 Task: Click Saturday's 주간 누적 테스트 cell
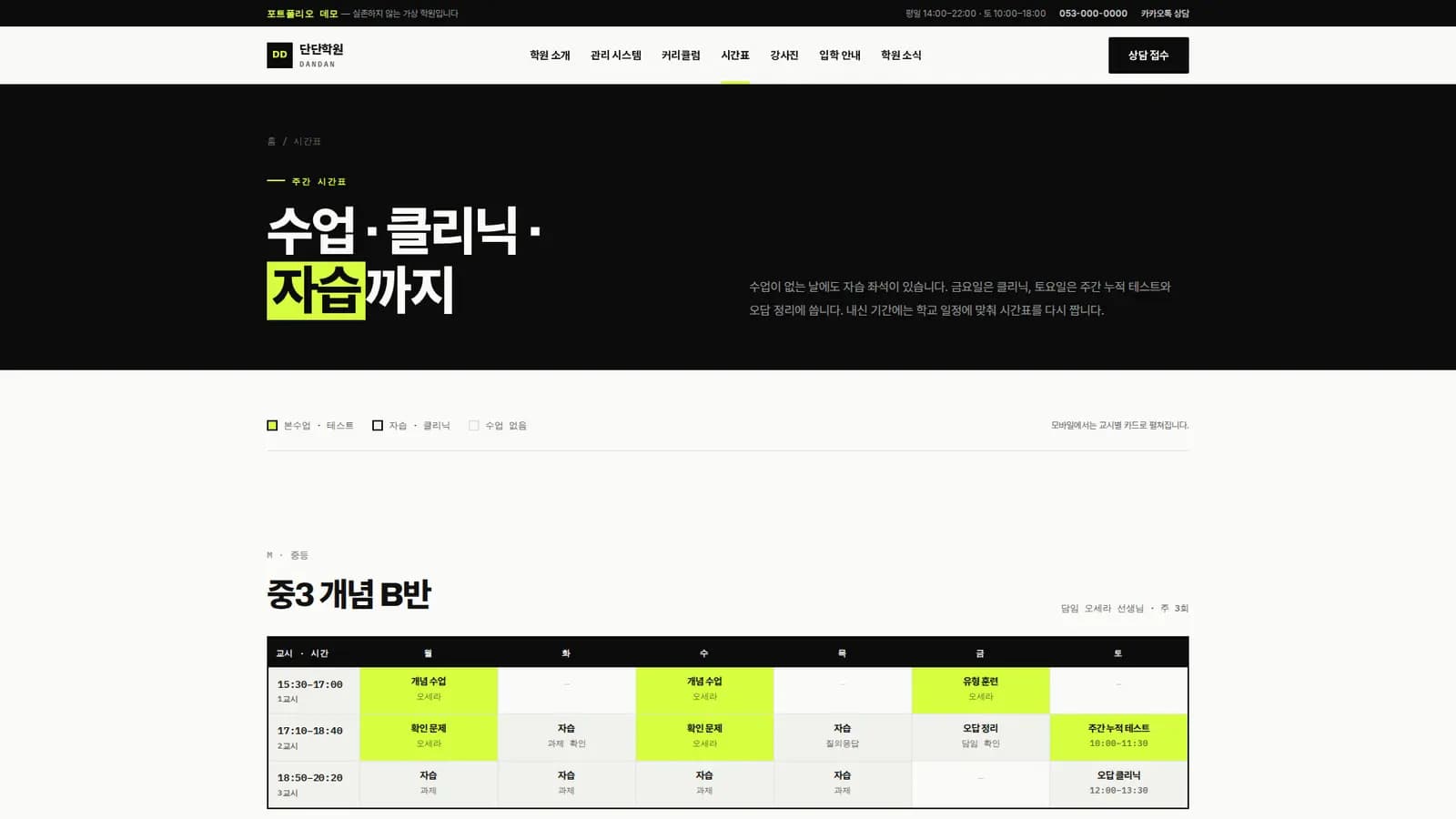(x=1118, y=737)
